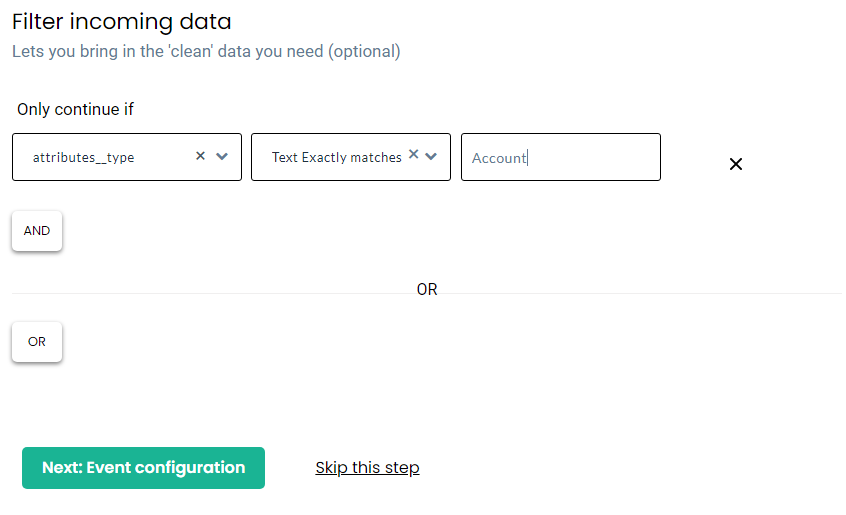
Task: Click the word (optional) in the subtitle
Action: click(364, 51)
